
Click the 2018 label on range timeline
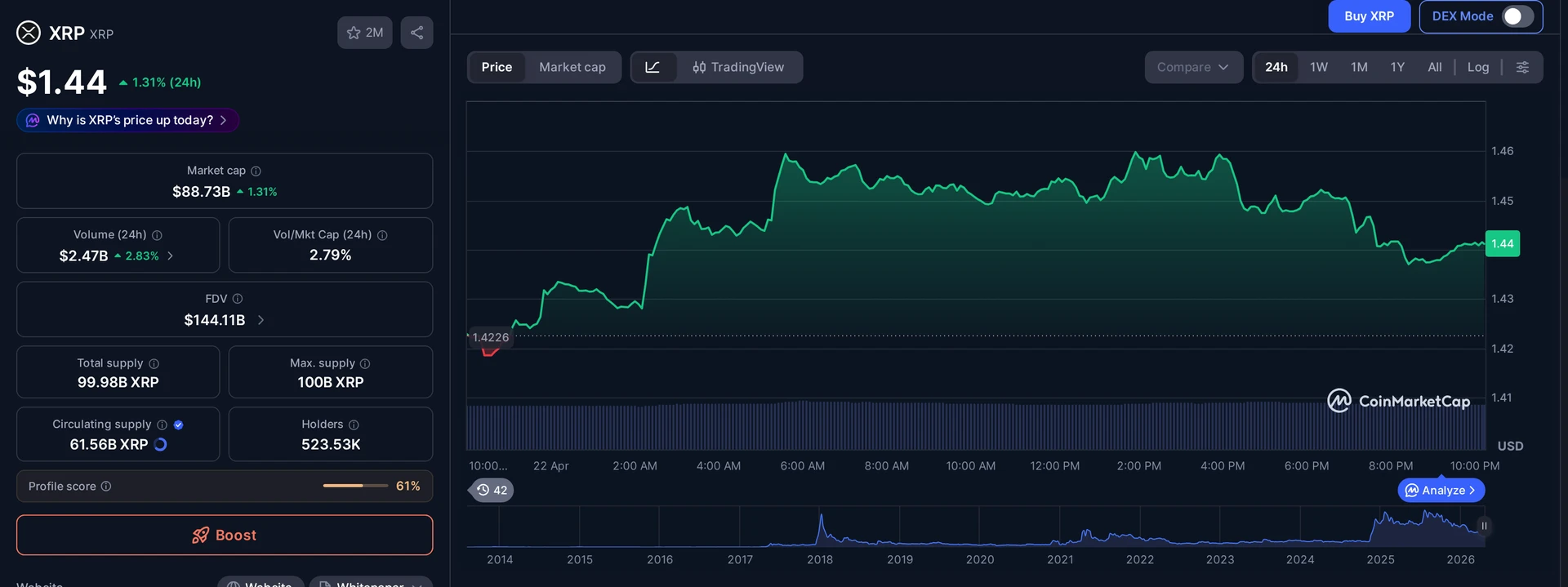pyautogui.click(x=820, y=559)
